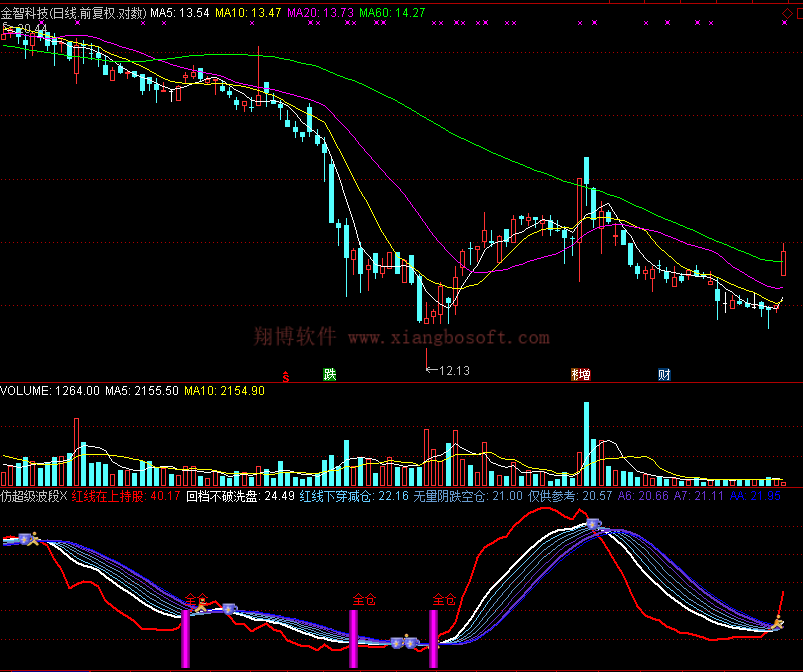
Task: Click the 红线下穿减仓: 22.16 label
Action: (354, 496)
